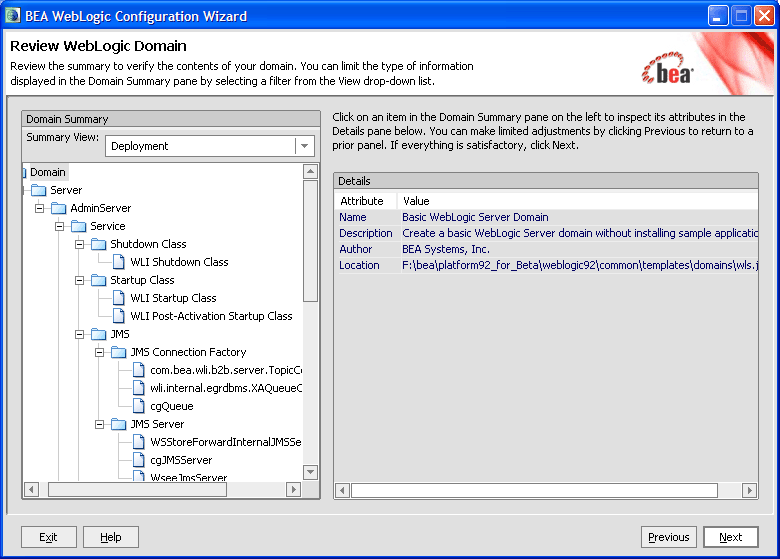780x559 pixels.
Task: Click the tree vertical scrollbar thumb
Action: coord(310,241)
